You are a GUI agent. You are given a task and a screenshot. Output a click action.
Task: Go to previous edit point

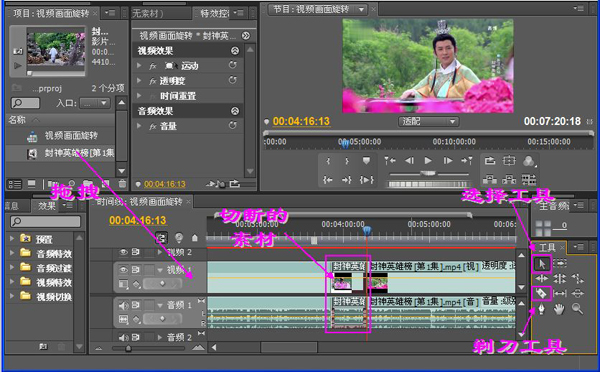click(390, 160)
